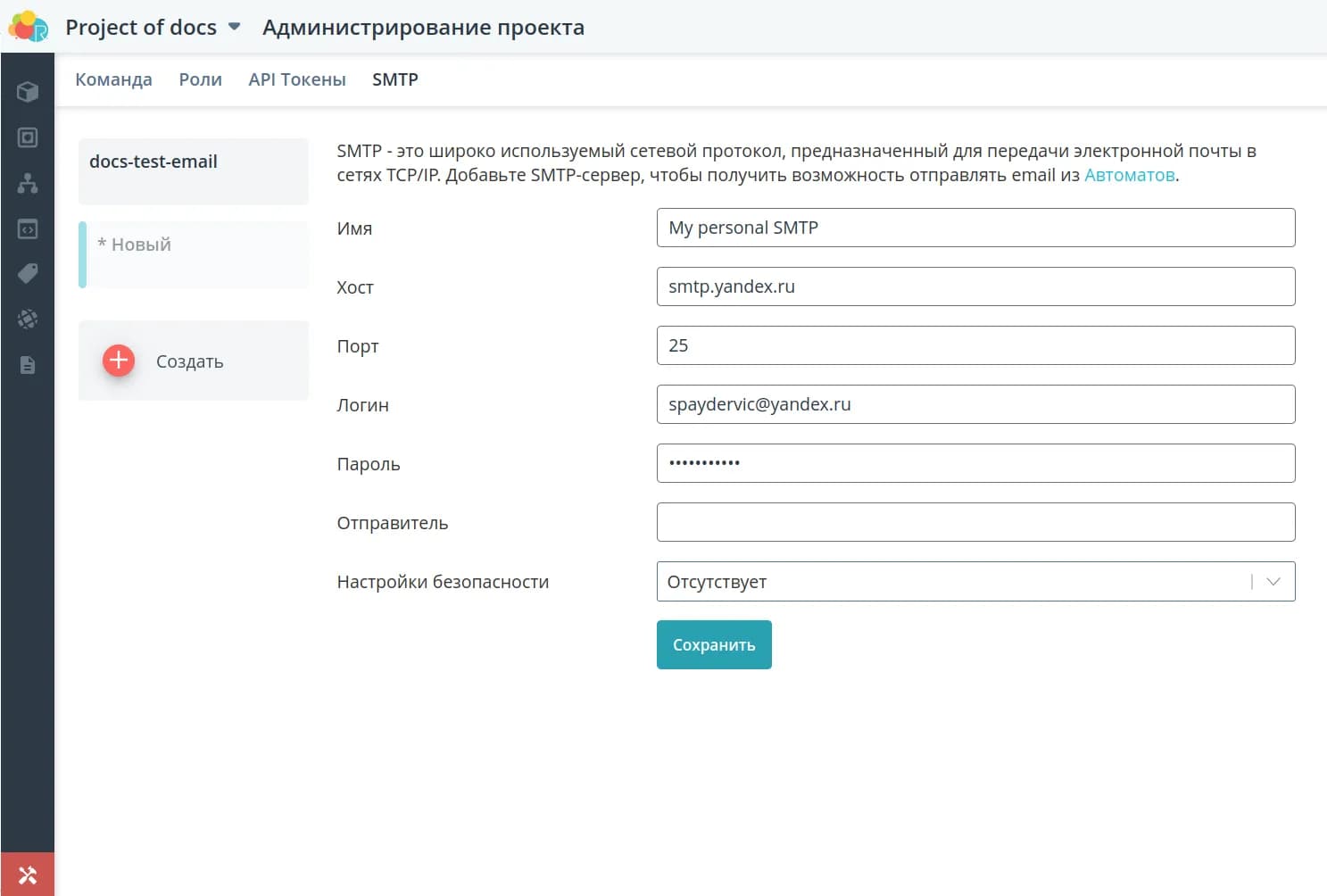Screen dimensions: 1327x896
Task: Click the Сохранить button
Action: [x=713, y=645]
